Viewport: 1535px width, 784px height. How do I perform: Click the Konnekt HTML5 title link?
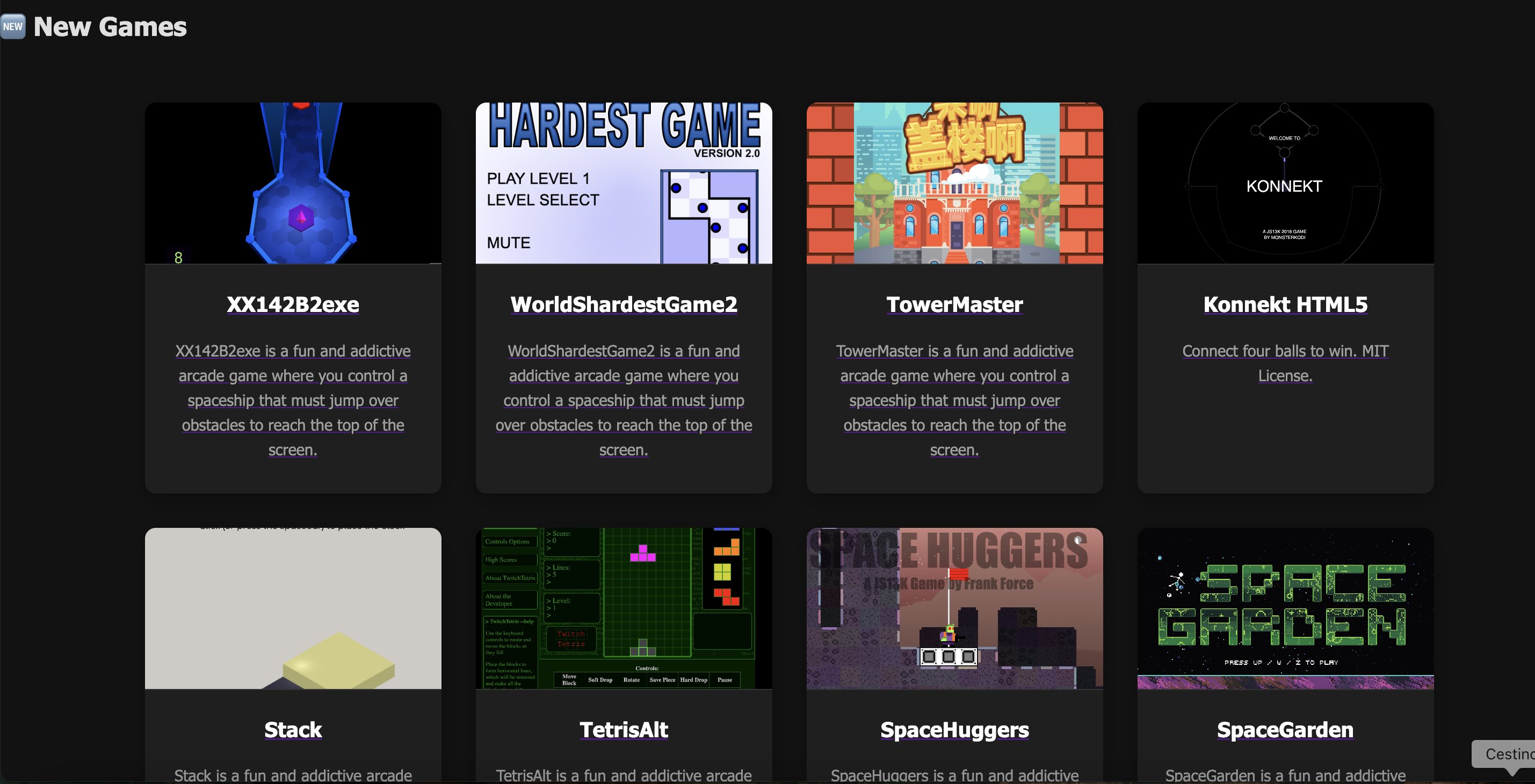pyautogui.click(x=1285, y=304)
